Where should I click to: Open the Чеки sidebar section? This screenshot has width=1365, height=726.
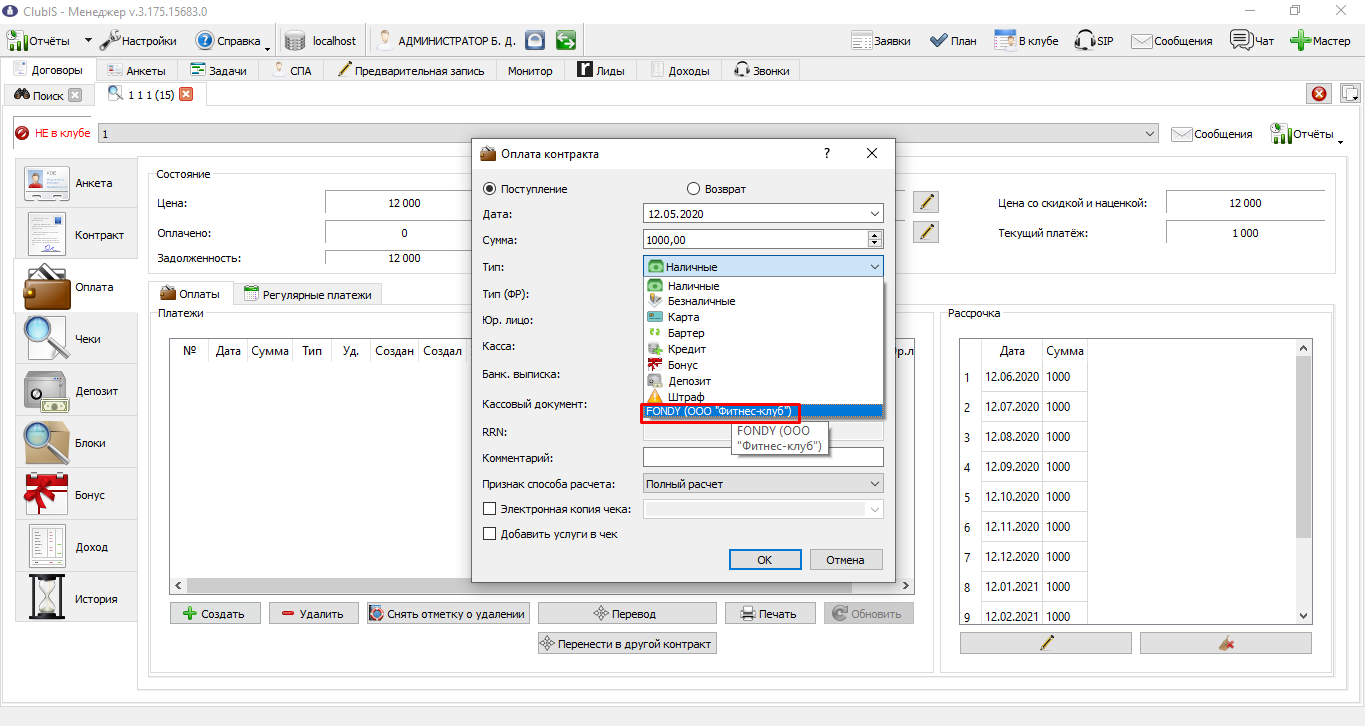tap(76, 339)
